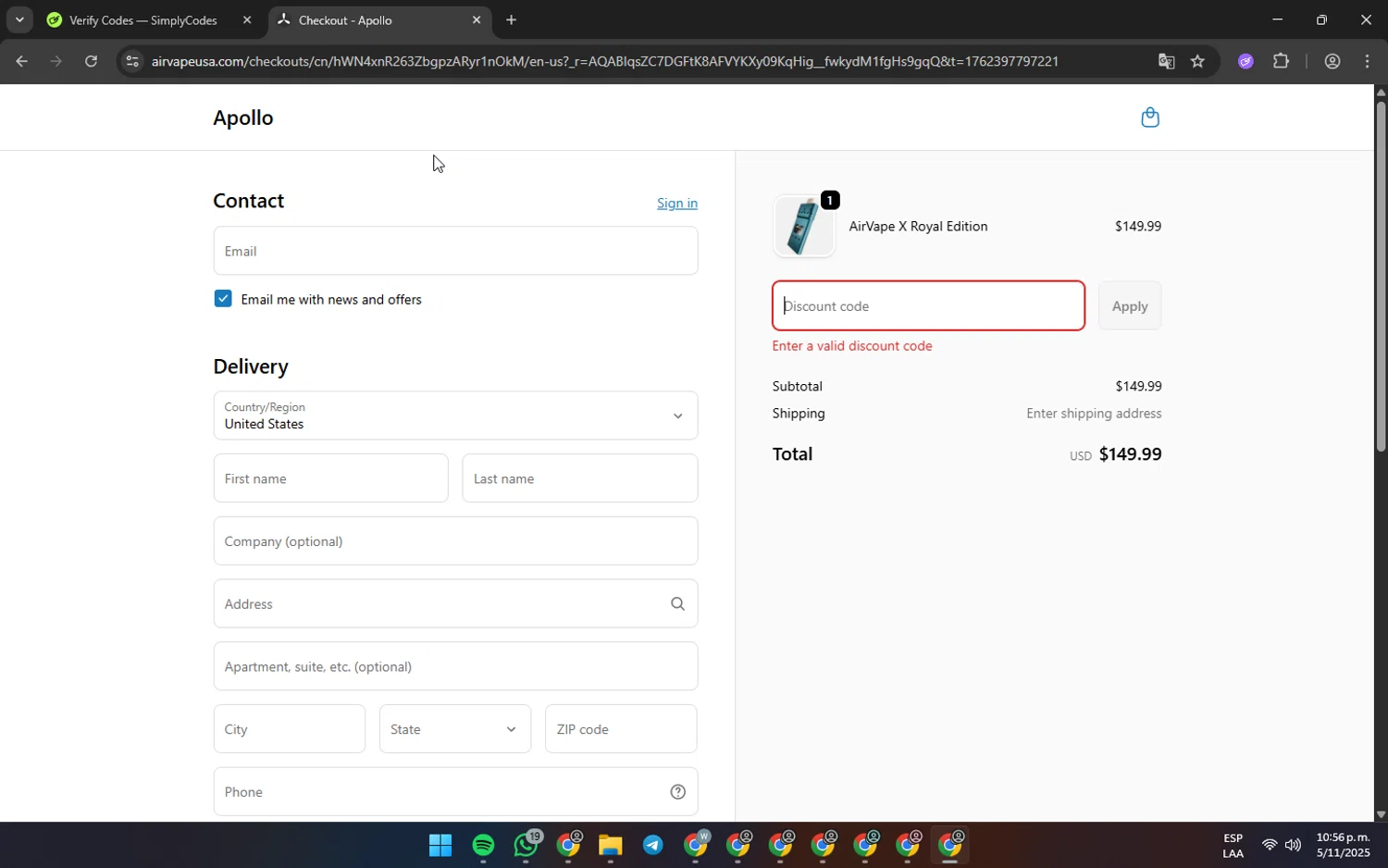This screenshot has width=1388, height=868.
Task: Switch to Verify Codes — SimplyCodes tab
Action: tap(143, 19)
